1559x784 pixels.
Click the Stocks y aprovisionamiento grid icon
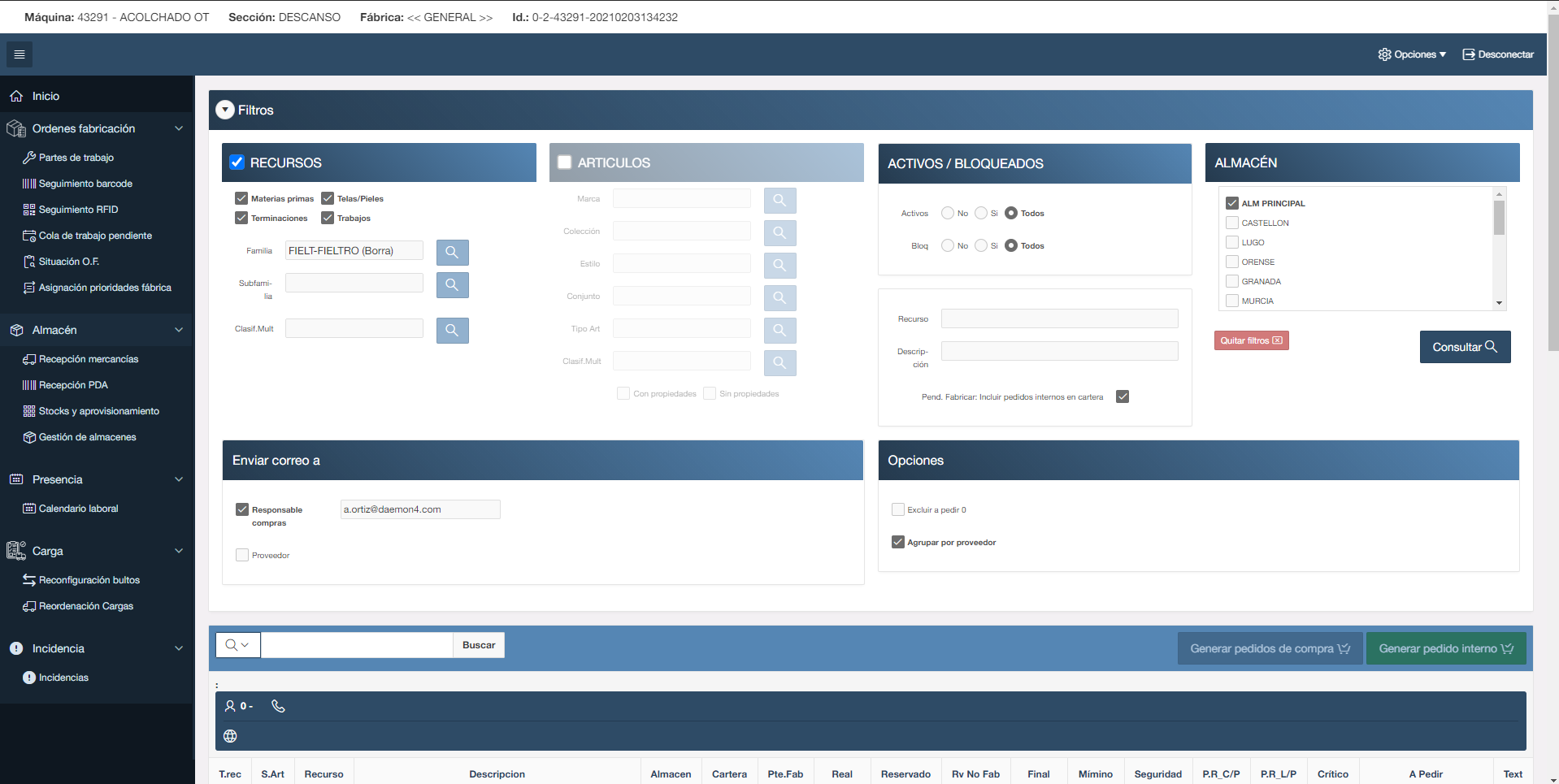tap(30, 410)
